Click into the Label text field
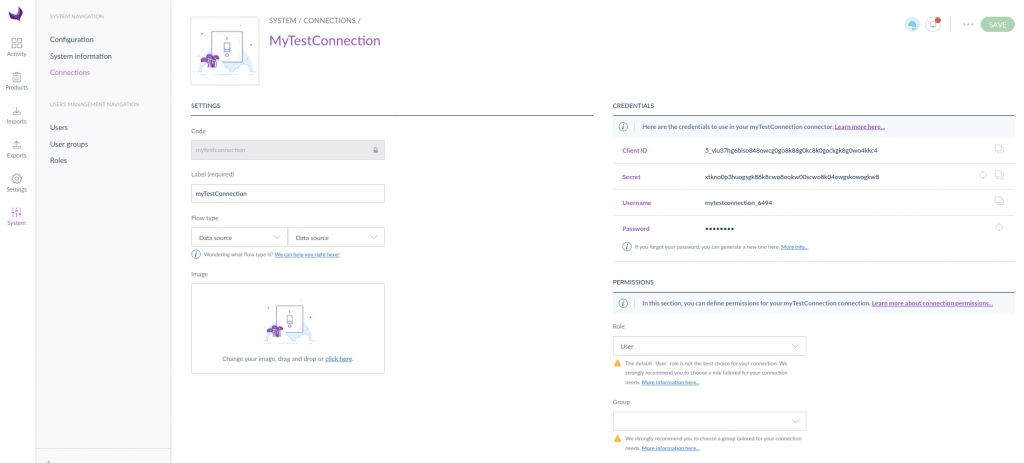This screenshot has width=1024, height=463. click(287, 193)
